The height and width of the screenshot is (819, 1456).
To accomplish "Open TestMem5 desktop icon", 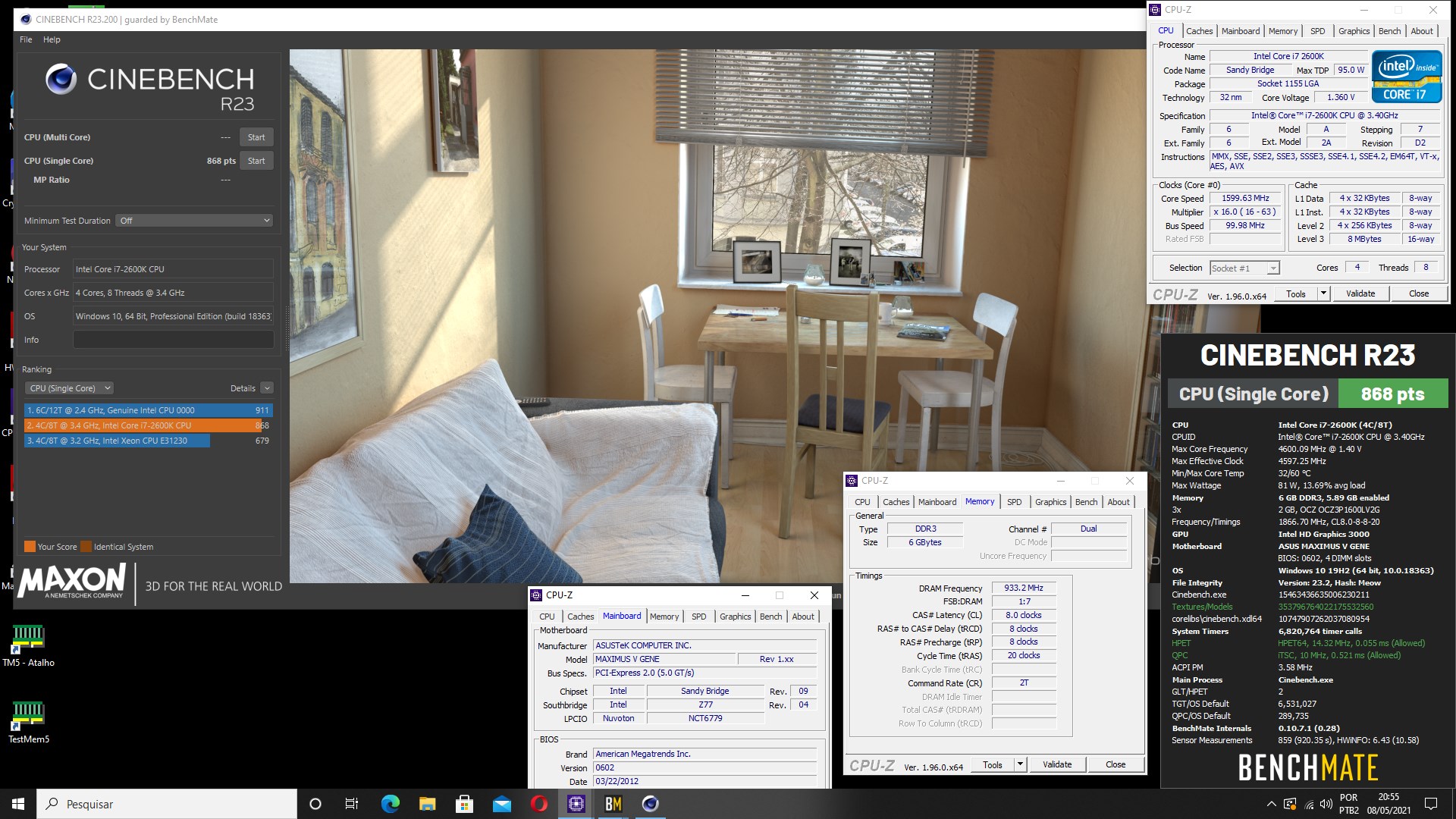I will coord(28,723).
